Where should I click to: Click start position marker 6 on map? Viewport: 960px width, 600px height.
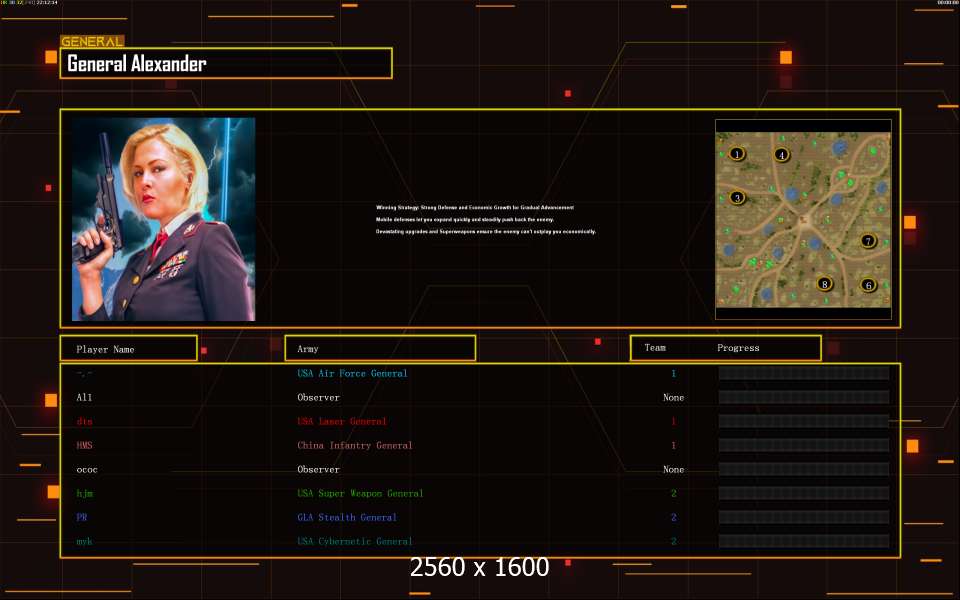click(868, 285)
